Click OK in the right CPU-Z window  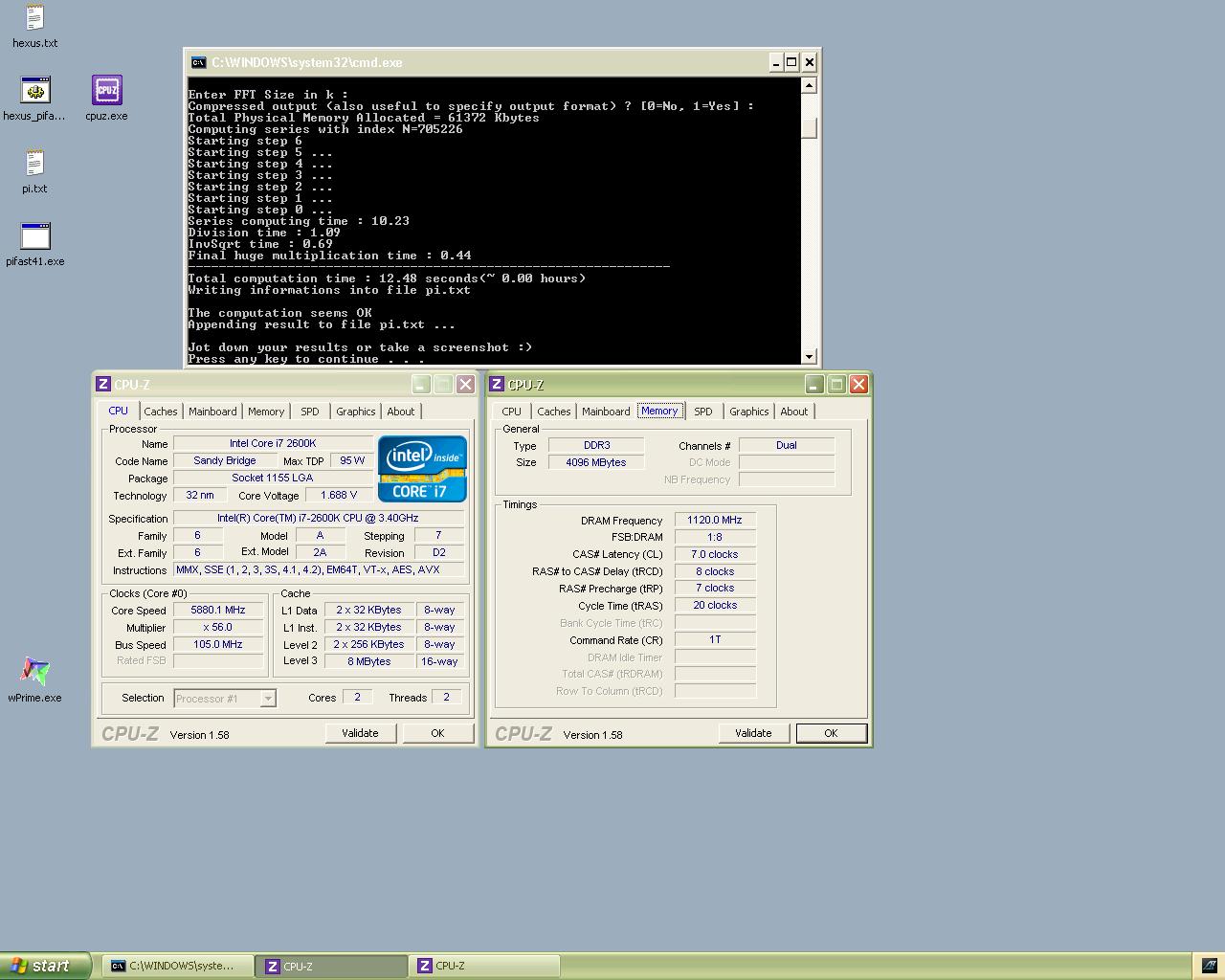point(830,733)
